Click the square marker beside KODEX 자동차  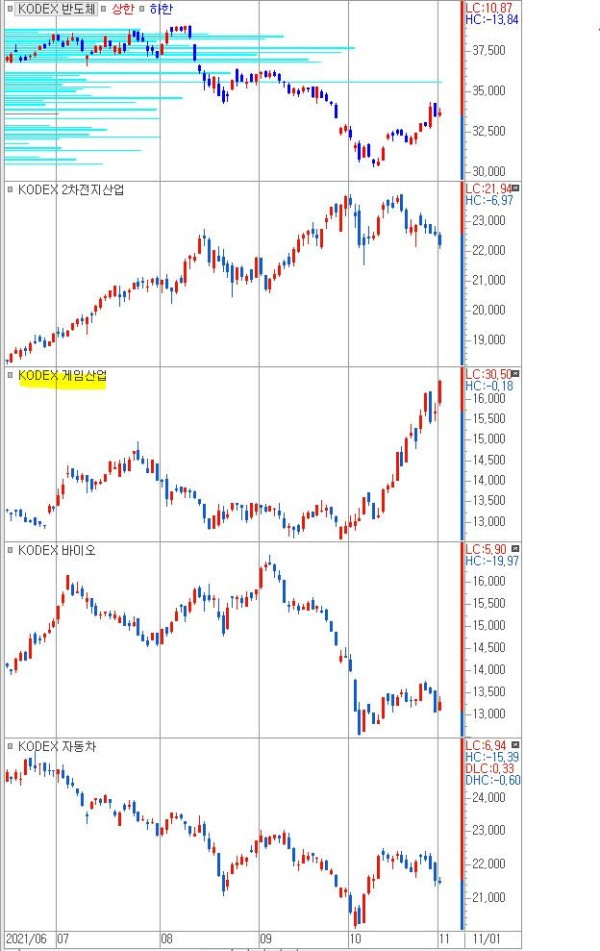click(10, 746)
